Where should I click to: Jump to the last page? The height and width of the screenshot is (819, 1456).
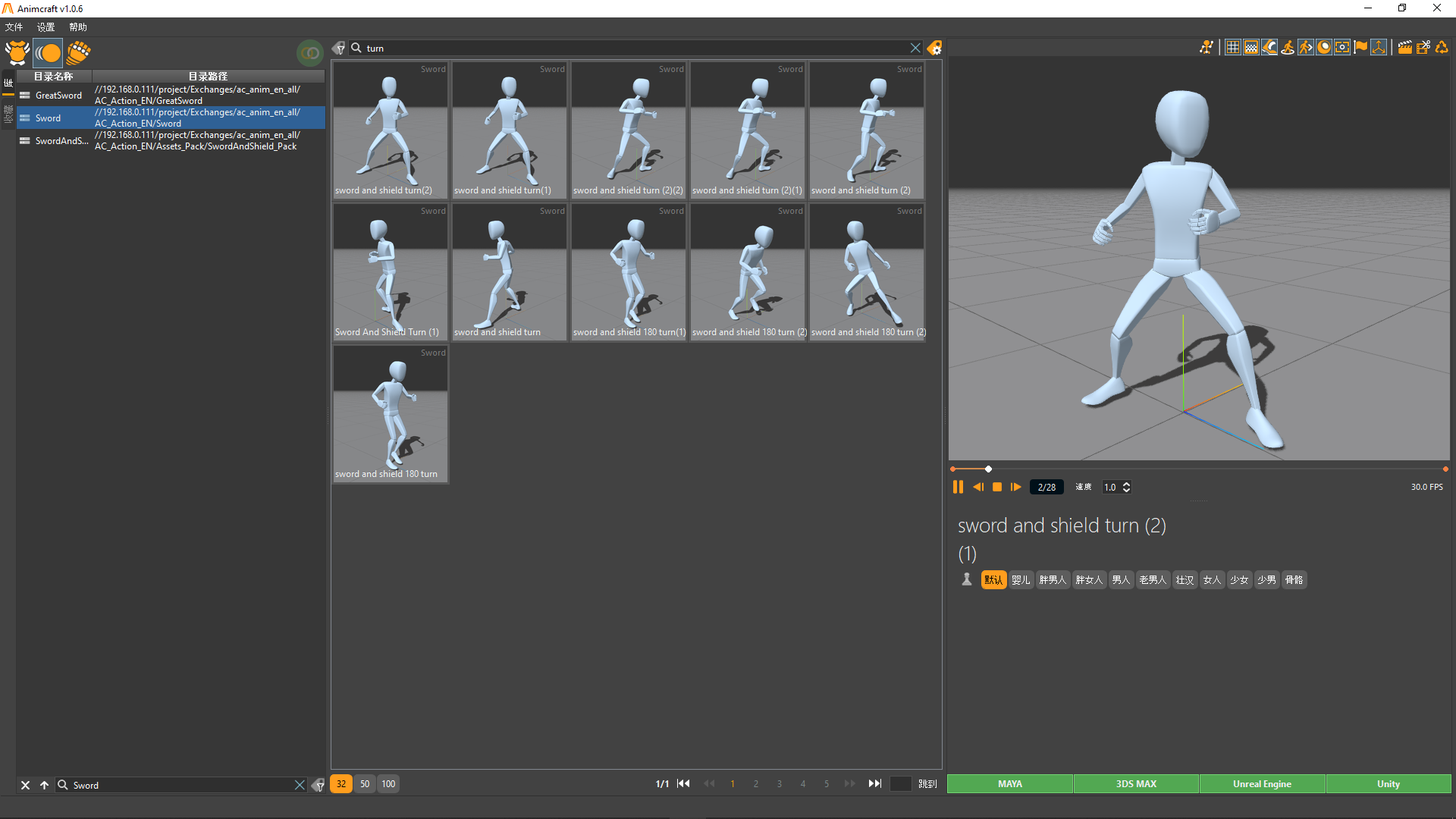pyautogui.click(x=874, y=784)
